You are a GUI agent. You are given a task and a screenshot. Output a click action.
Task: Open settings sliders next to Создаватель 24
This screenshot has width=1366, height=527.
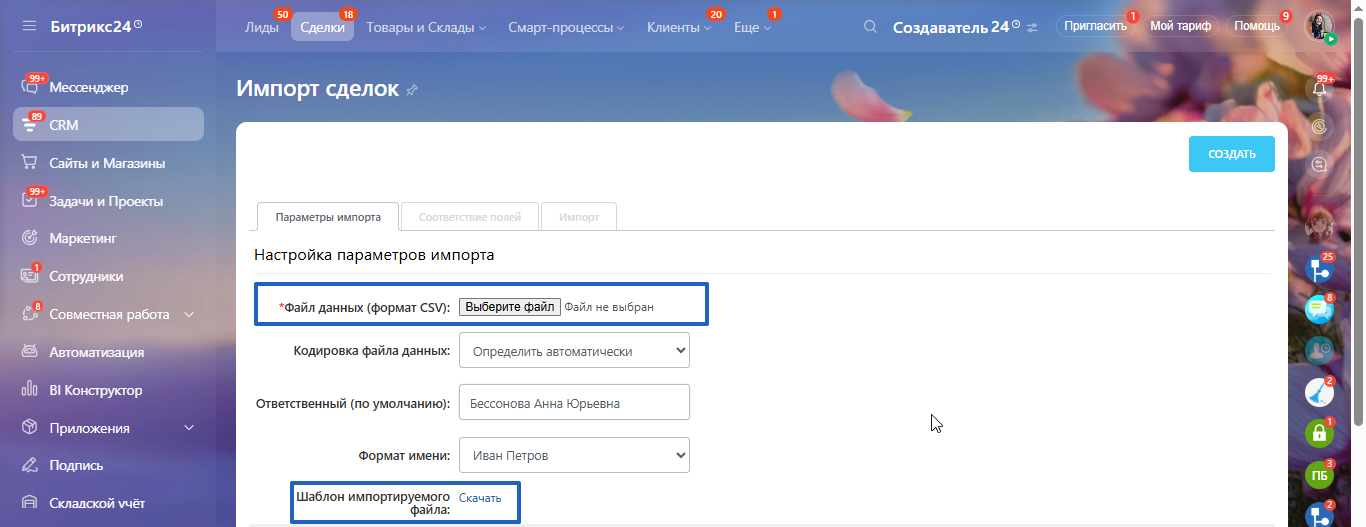coord(1032,27)
